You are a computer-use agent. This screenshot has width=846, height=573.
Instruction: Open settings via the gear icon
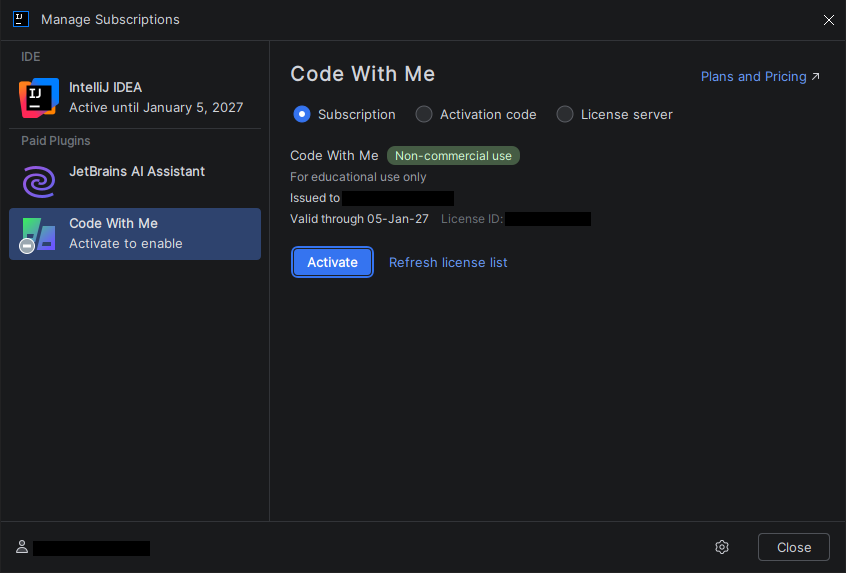point(722,547)
